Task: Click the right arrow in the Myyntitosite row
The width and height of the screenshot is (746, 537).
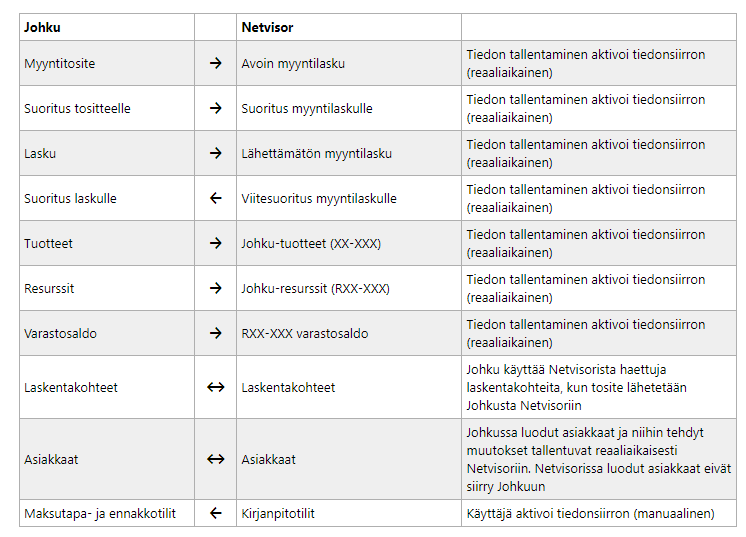Action: (x=216, y=63)
